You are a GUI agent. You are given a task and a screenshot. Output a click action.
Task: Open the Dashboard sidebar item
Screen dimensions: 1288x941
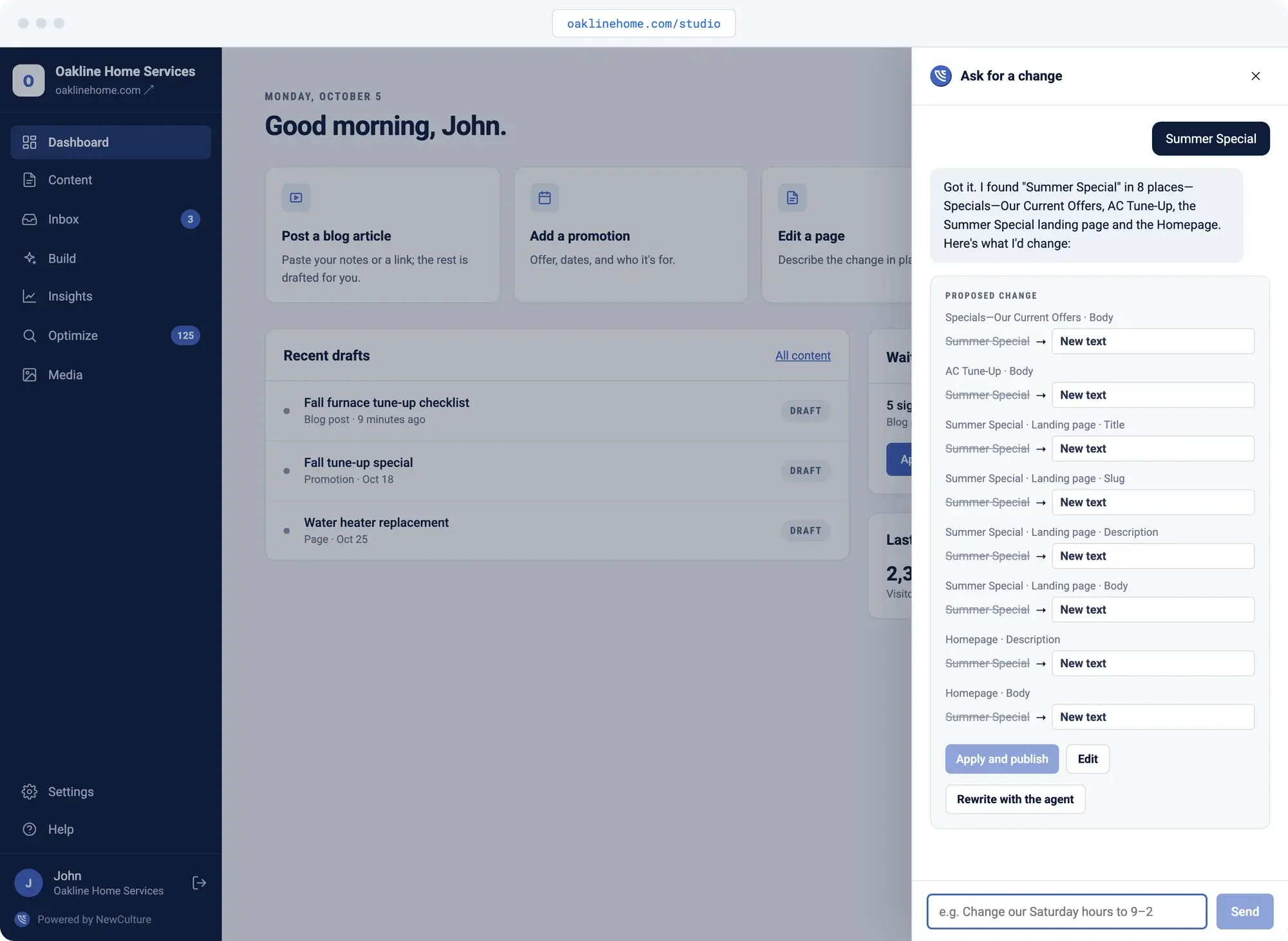click(111, 142)
